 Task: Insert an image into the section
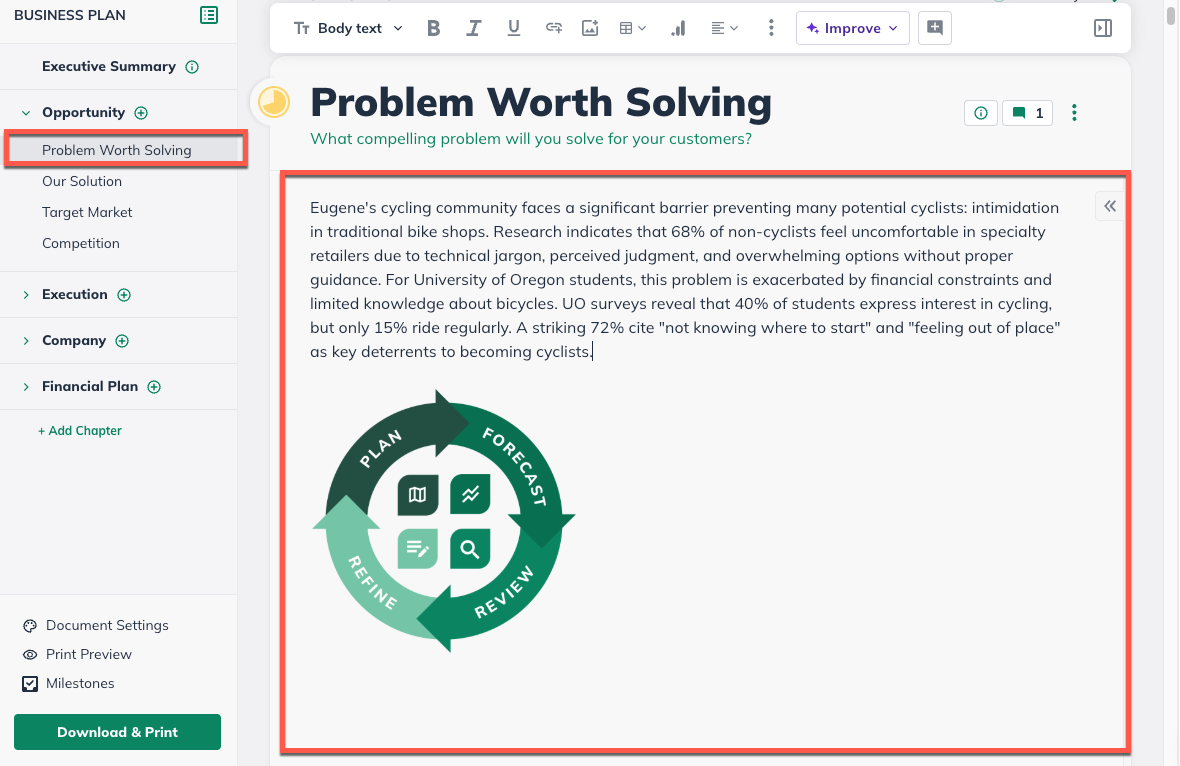(590, 28)
